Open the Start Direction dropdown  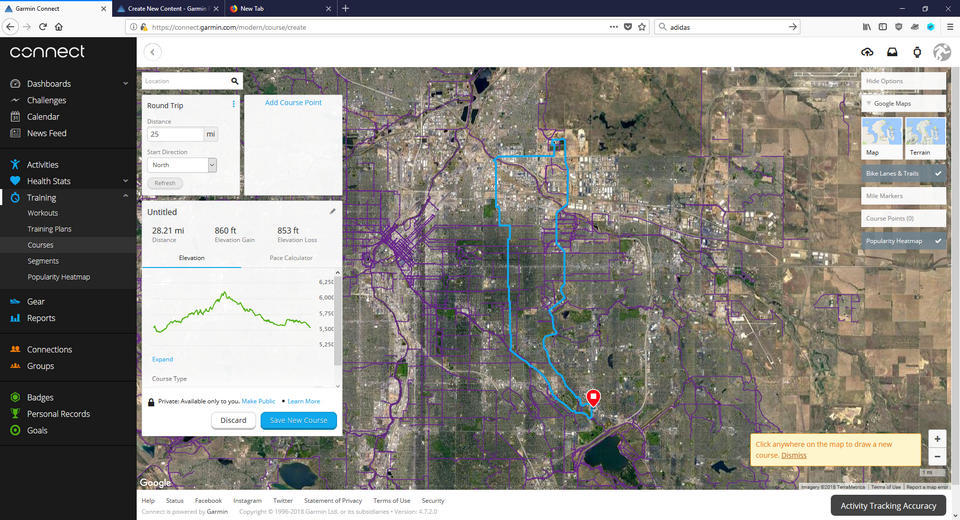point(182,165)
